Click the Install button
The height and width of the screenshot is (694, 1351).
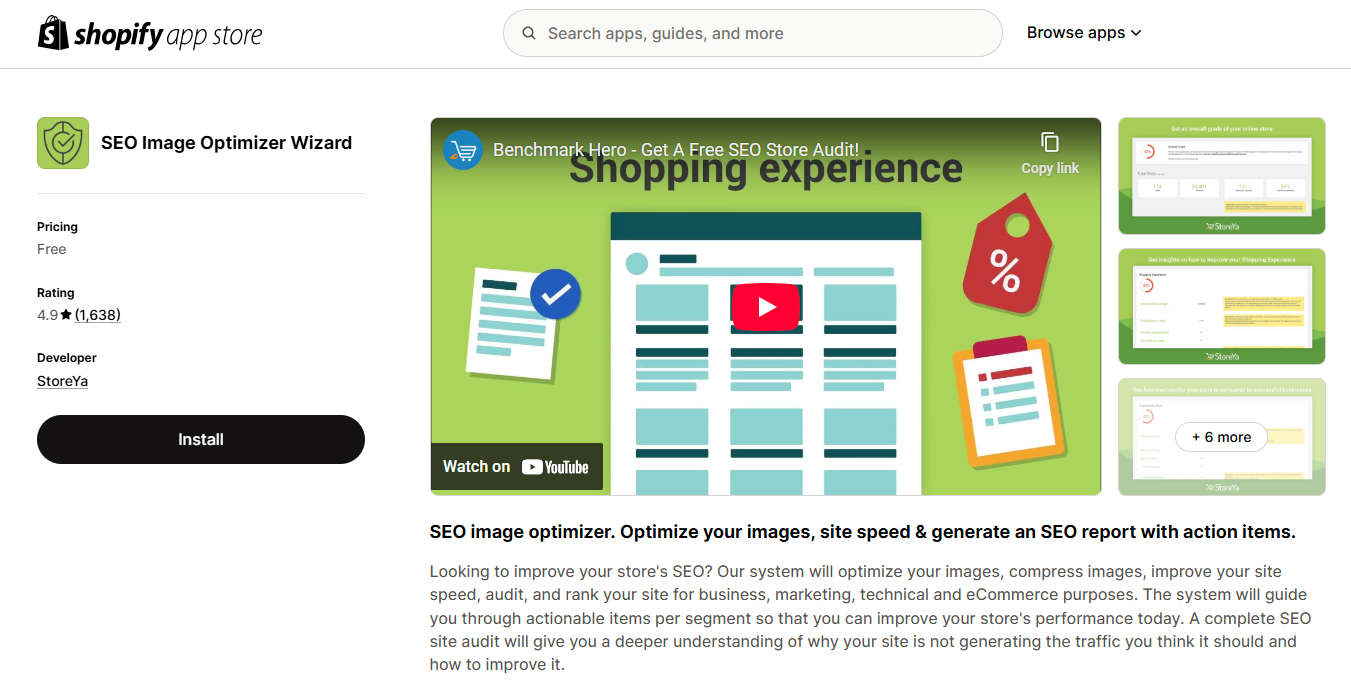200,439
